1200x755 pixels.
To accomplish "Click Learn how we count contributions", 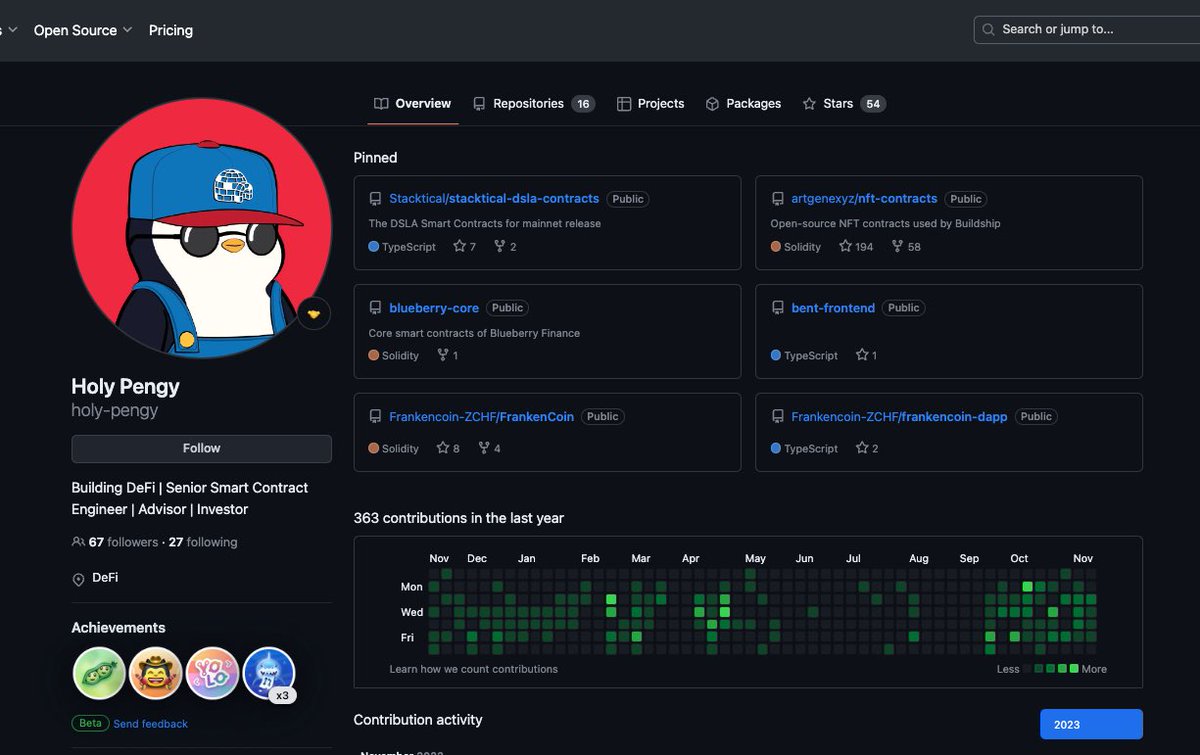I will 474,669.
